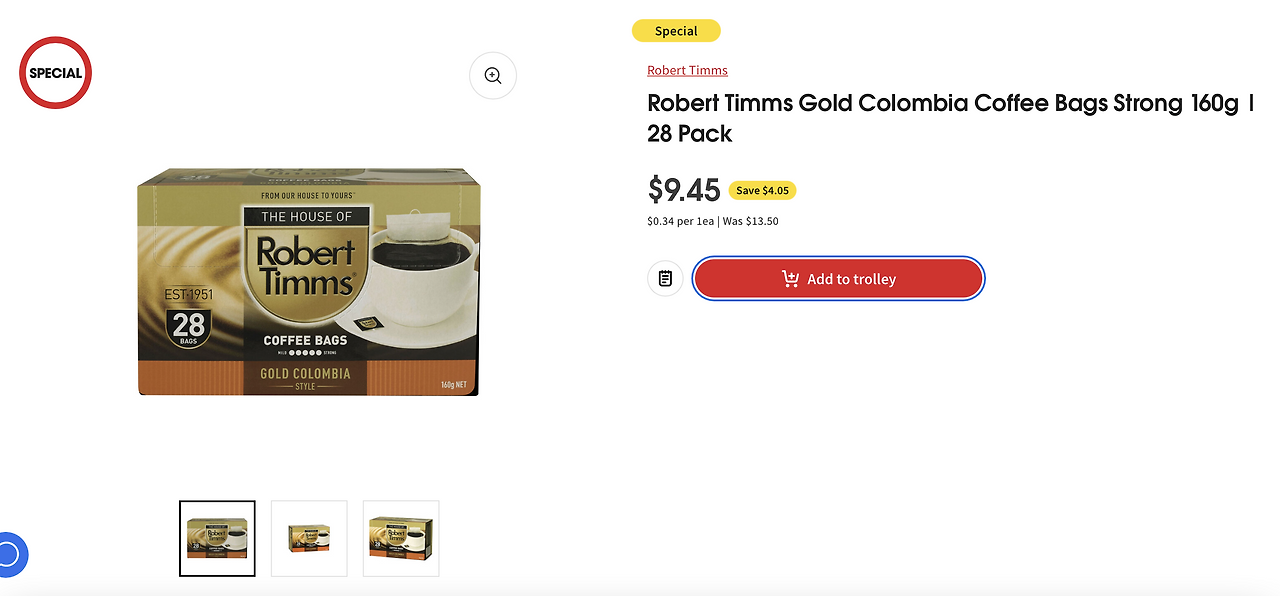Click the yellow Special tag above brand name
The width and height of the screenshot is (1280, 596).
click(x=676, y=31)
